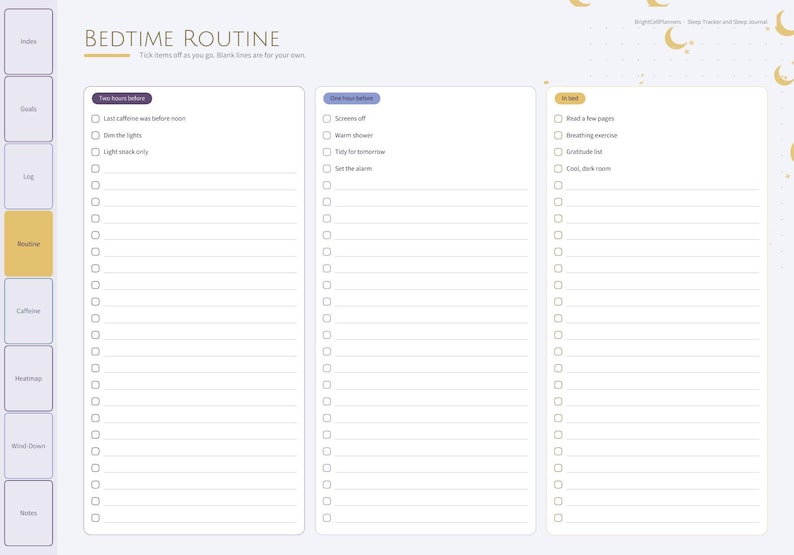This screenshot has height=555, width=794.
Task: Switch to the Log tab
Action: point(28,176)
